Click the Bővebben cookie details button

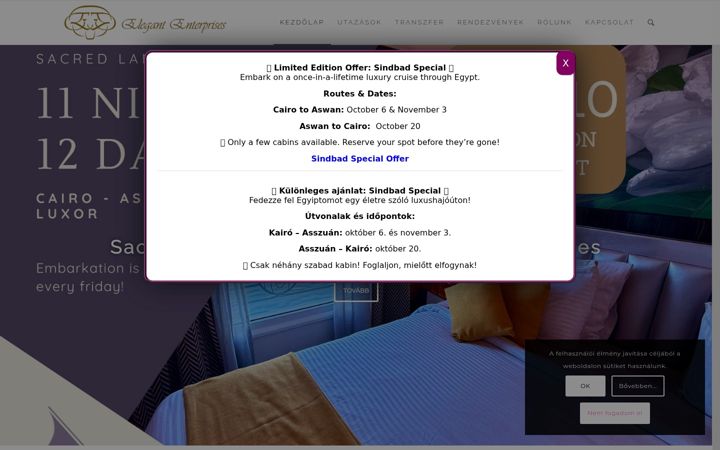[x=637, y=386]
